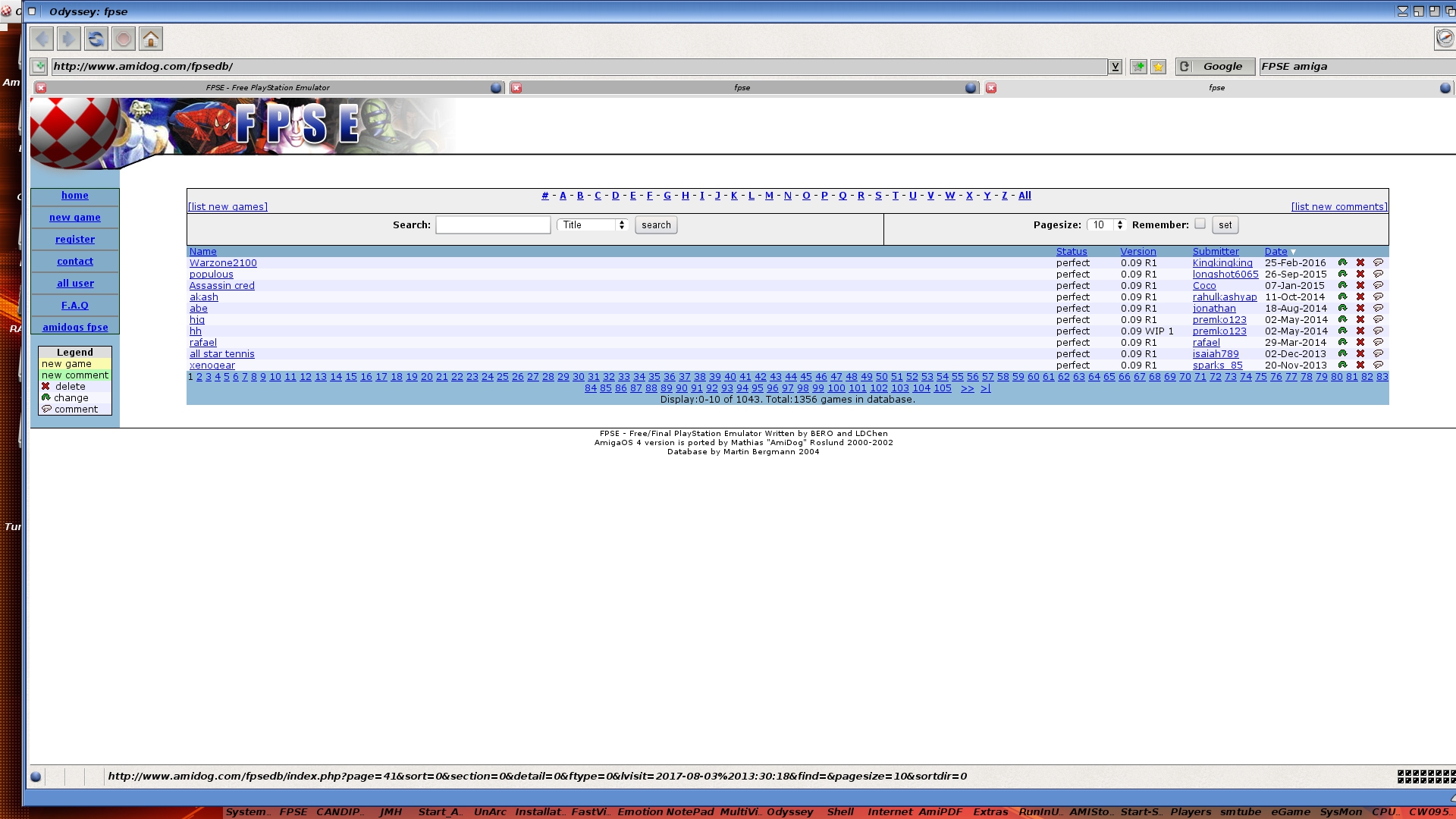This screenshot has height=819, width=1456.
Task: Open the F.A.Q link in sidebar
Action: (75, 306)
